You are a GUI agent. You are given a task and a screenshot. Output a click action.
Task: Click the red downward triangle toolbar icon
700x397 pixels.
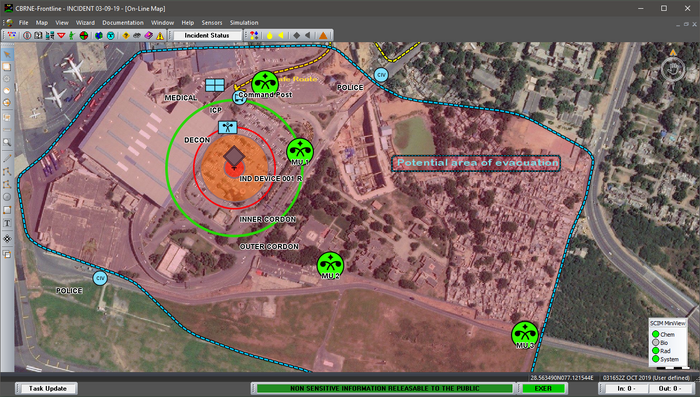click(x=61, y=36)
